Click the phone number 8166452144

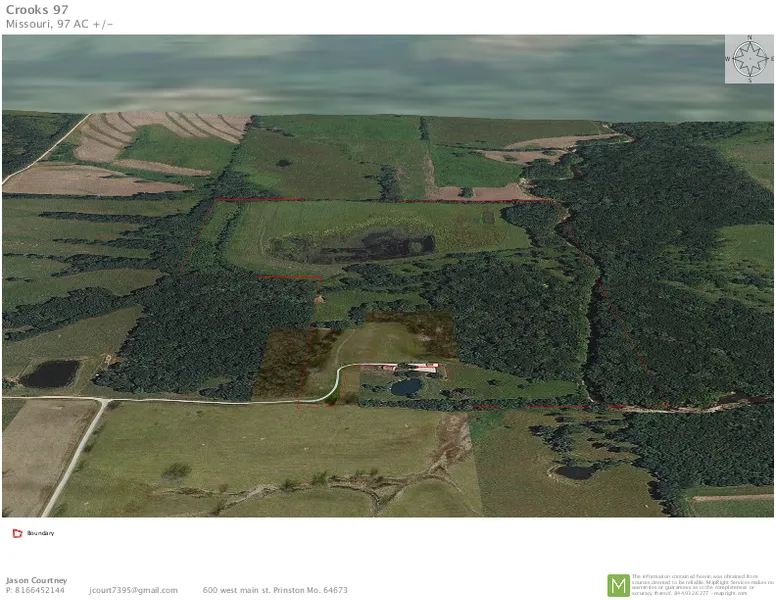click(36, 590)
